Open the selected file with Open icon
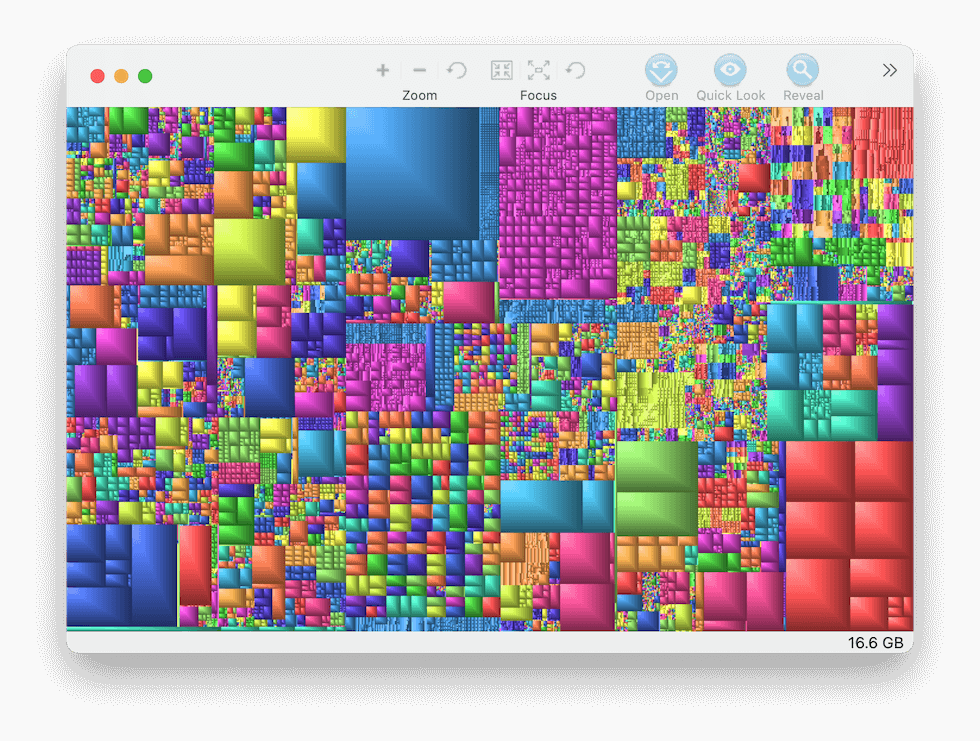980x741 pixels. pos(661,70)
